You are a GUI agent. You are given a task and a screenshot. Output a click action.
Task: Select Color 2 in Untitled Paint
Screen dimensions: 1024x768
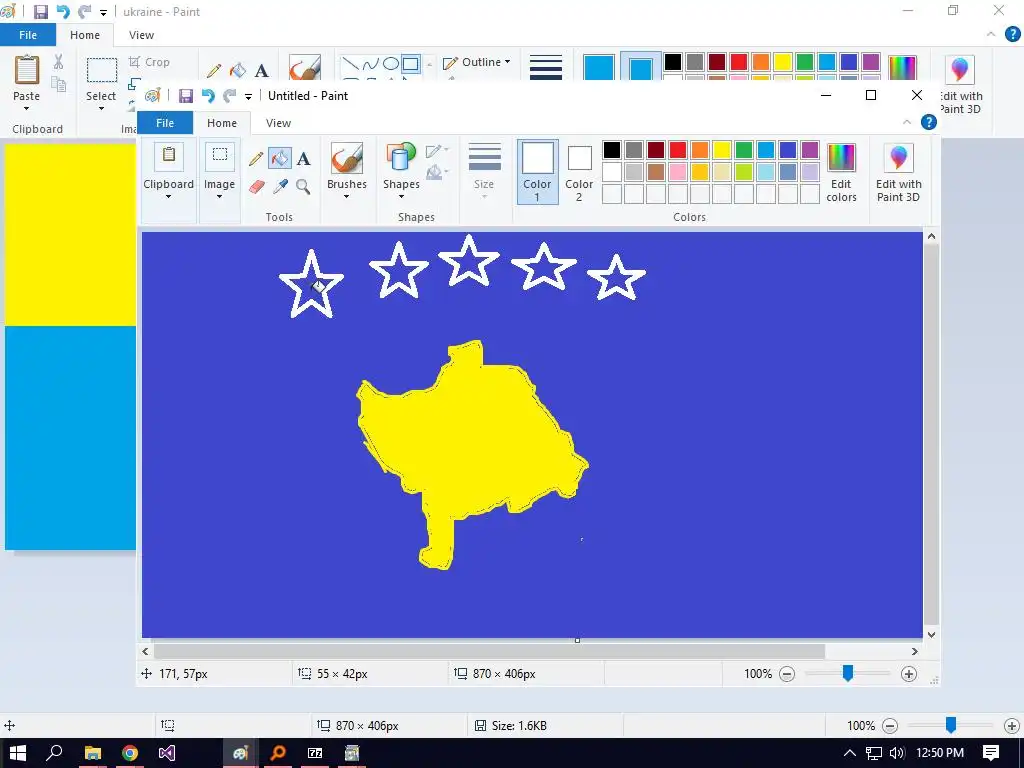pos(579,172)
